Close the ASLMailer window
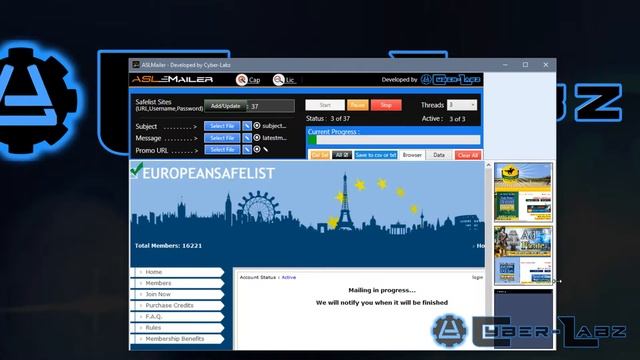Viewport: 640px width, 360px height. [546, 65]
